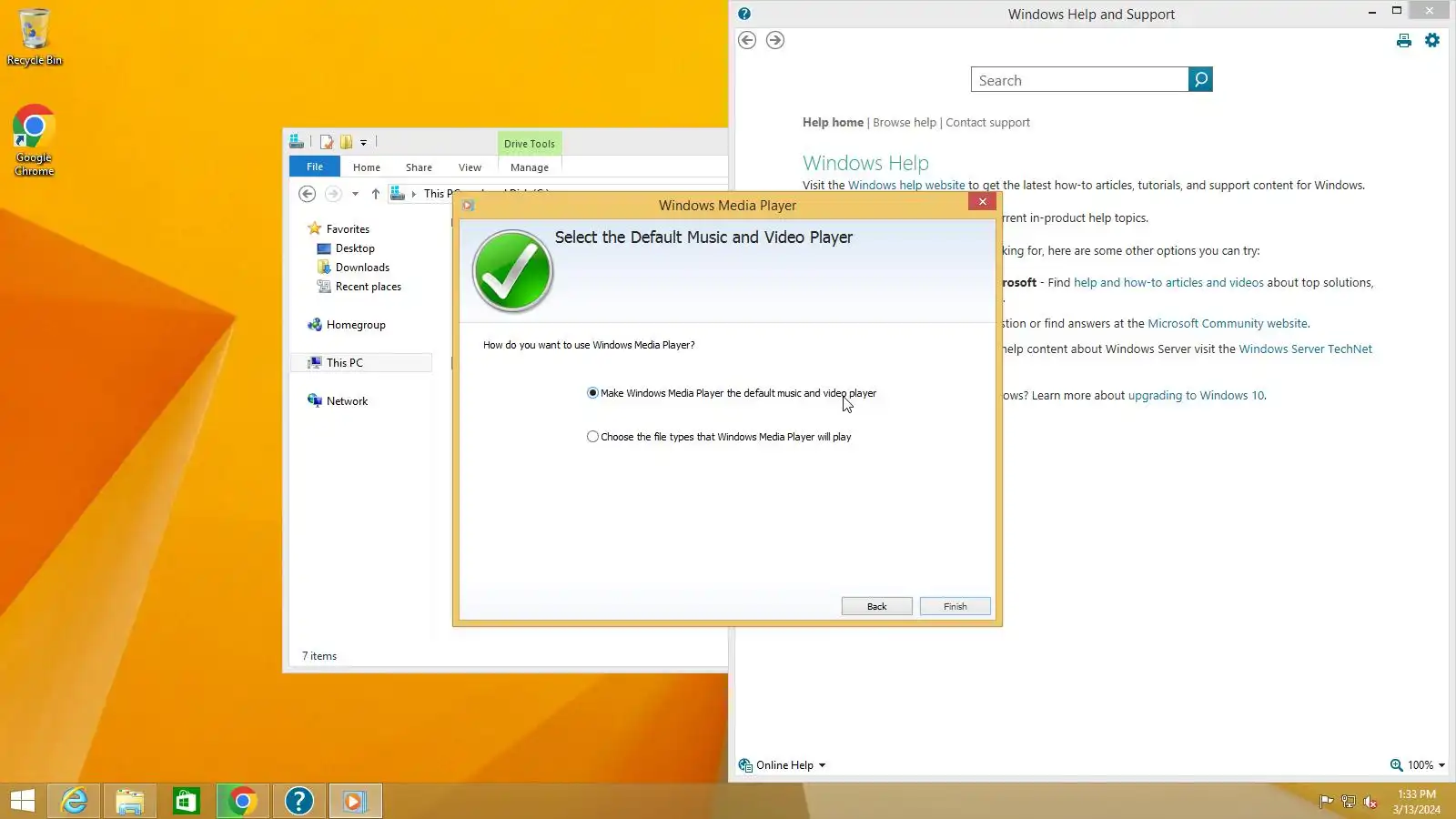Open the Help home link
1456x819 pixels.
[x=833, y=123]
